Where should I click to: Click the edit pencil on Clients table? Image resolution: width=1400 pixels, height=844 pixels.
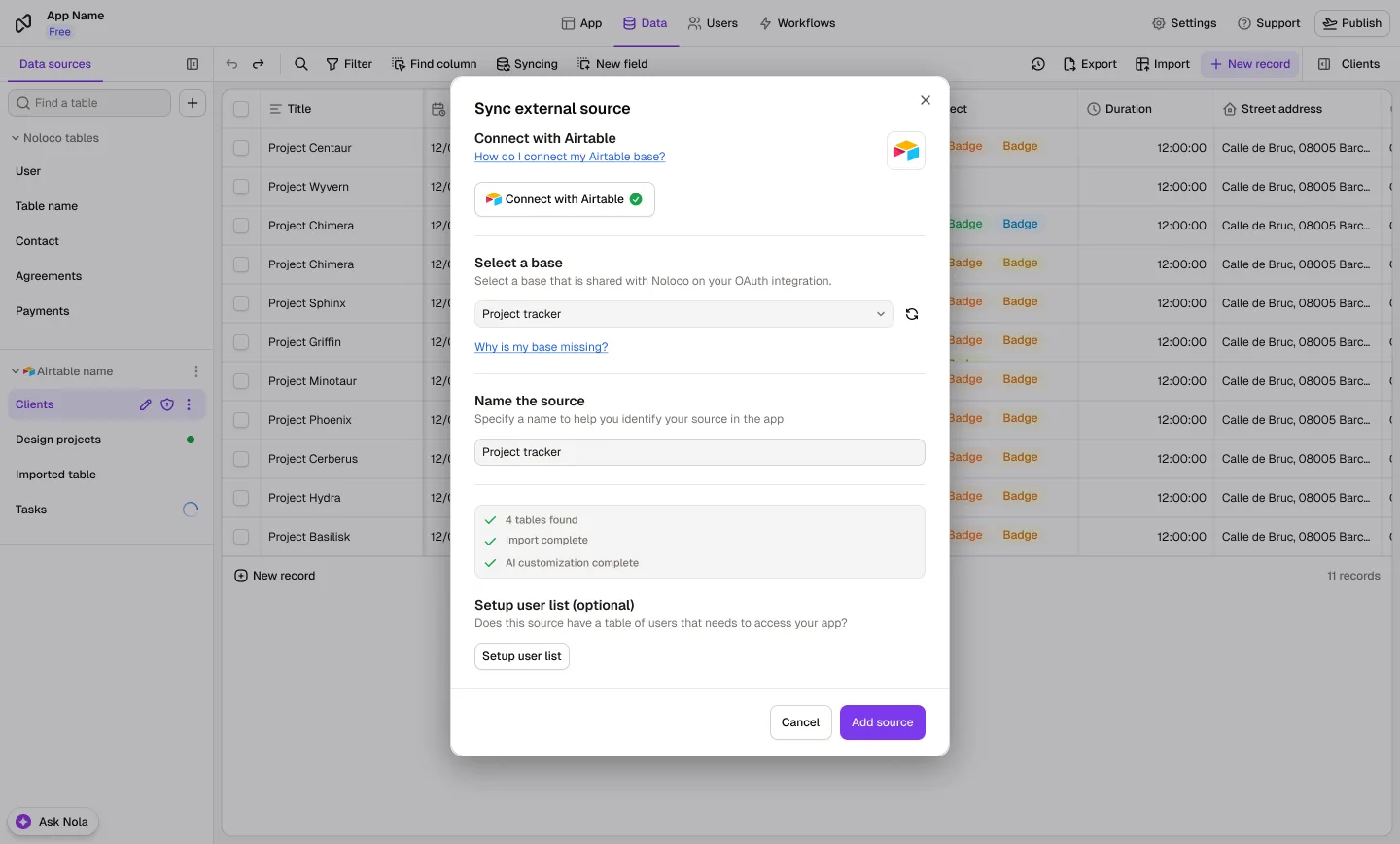(146, 404)
